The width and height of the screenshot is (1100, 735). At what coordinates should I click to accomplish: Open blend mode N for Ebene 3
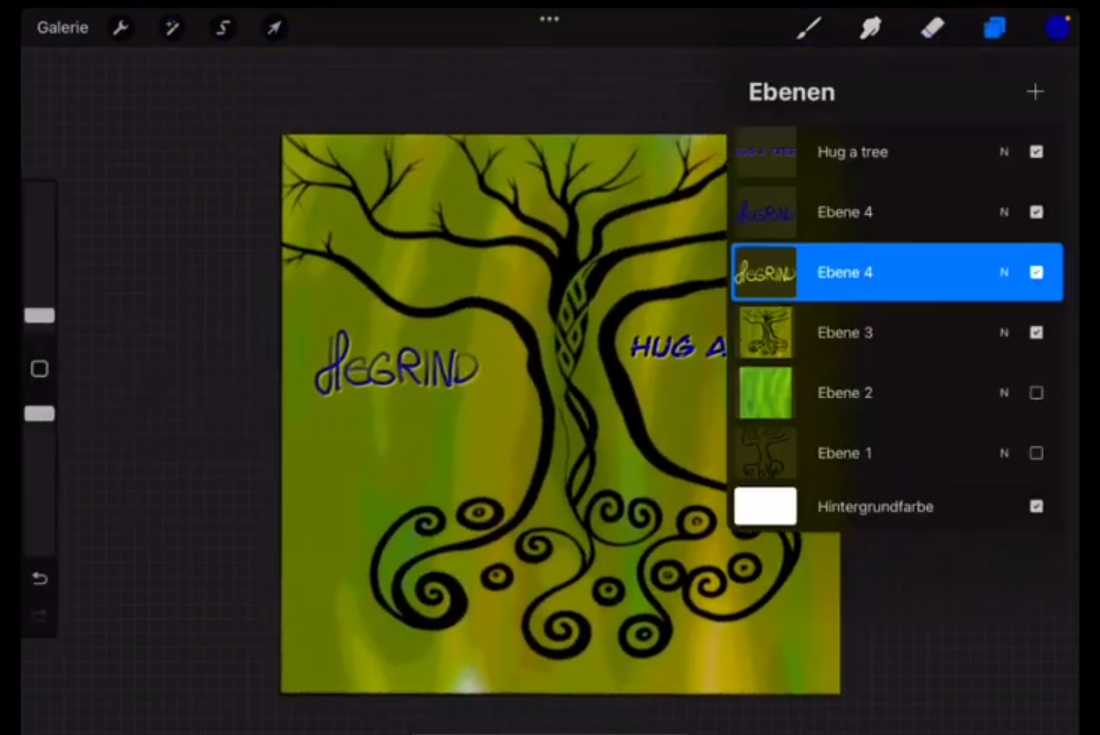coord(1004,333)
